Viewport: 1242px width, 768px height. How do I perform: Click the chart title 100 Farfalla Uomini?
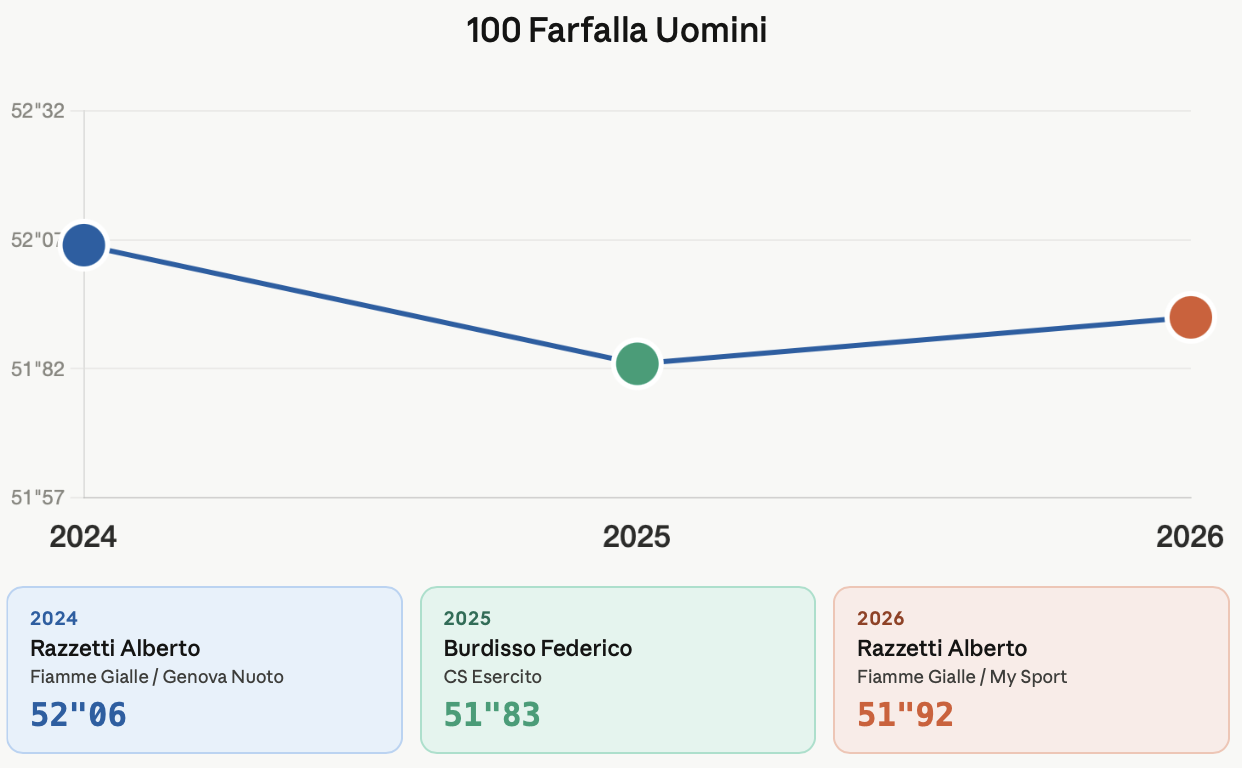617,31
